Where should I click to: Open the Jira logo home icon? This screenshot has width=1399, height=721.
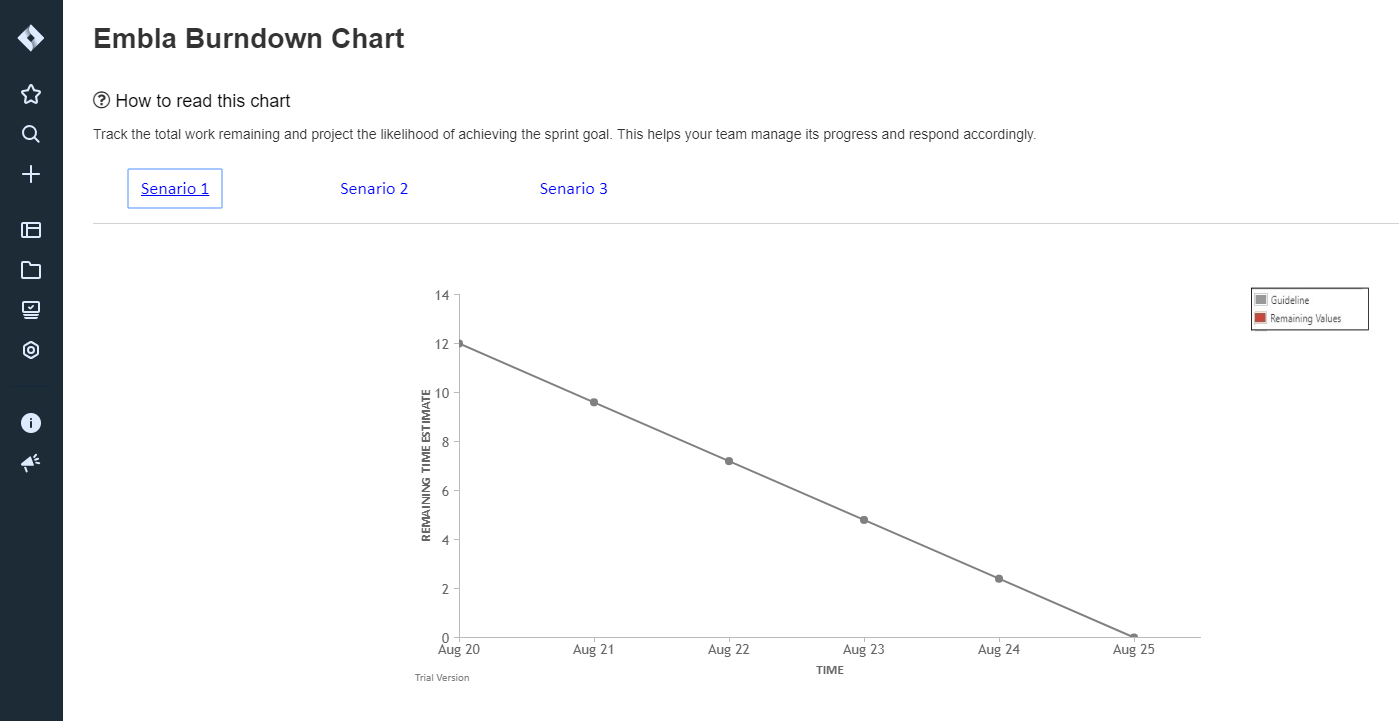[31, 38]
